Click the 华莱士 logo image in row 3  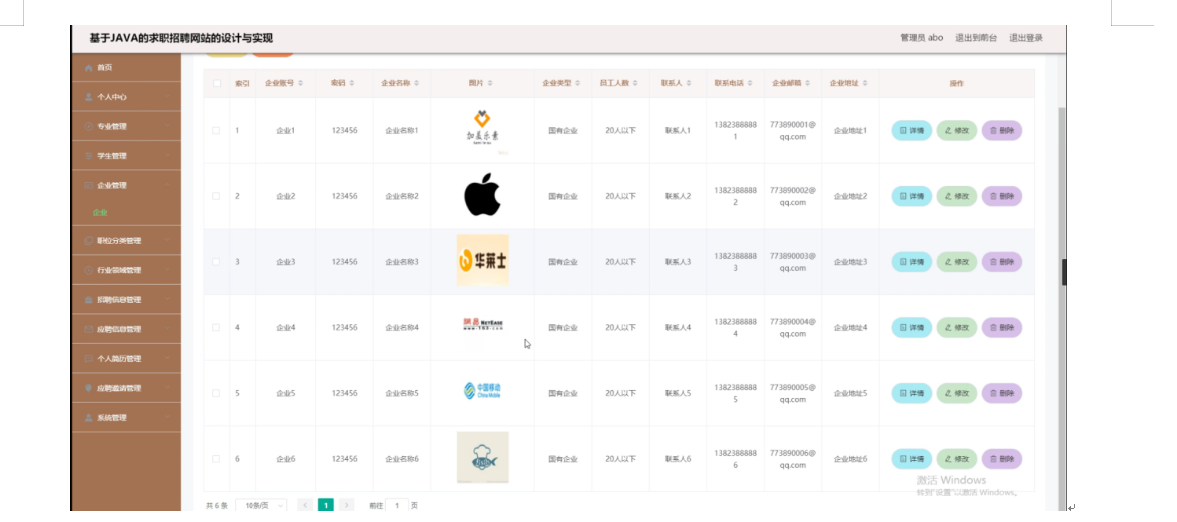[x=483, y=260]
